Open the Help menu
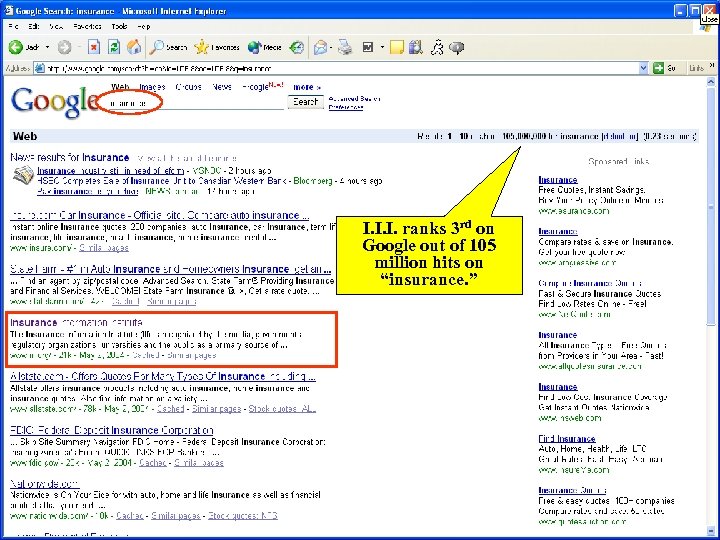 pos(144,27)
